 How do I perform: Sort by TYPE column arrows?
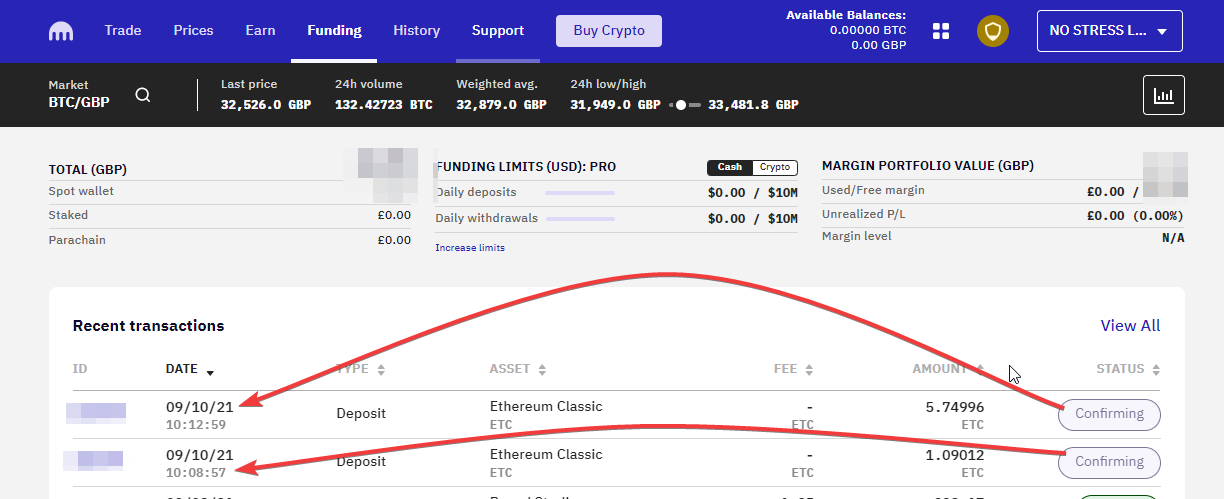pos(381,370)
